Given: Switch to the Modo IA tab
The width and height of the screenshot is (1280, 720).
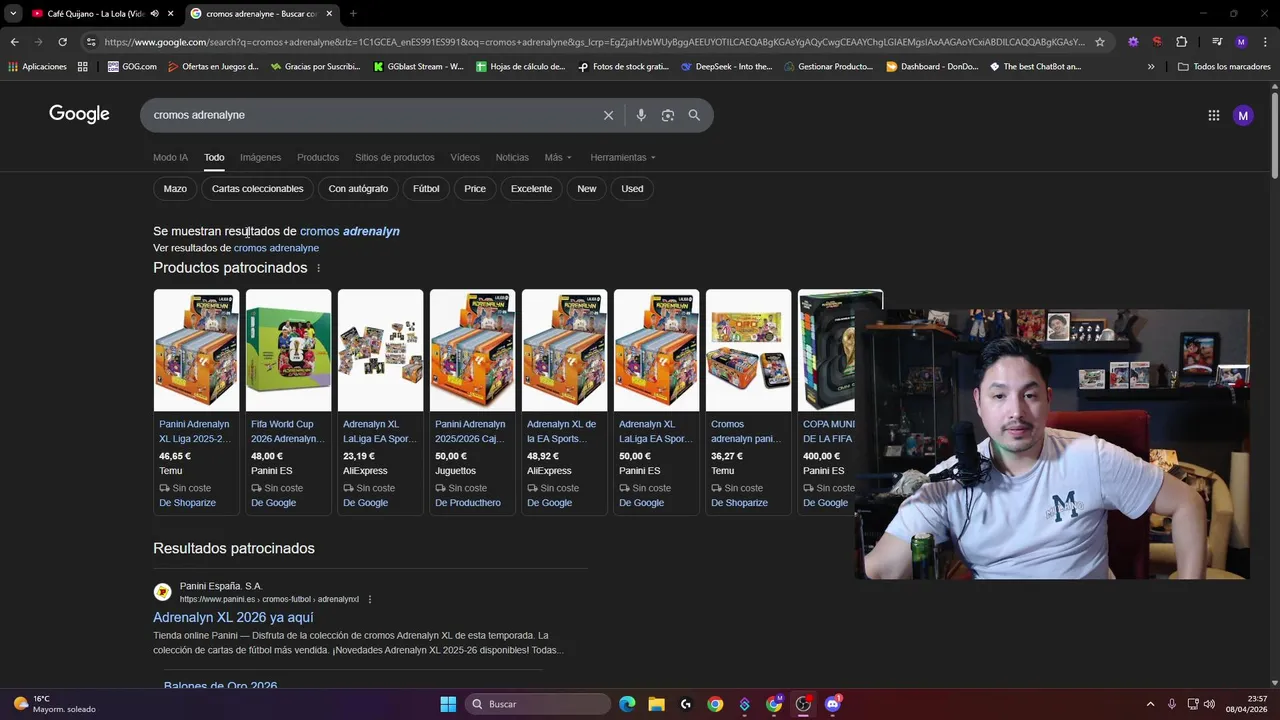Looking at the screenshot, I should (x=170, y=157).
